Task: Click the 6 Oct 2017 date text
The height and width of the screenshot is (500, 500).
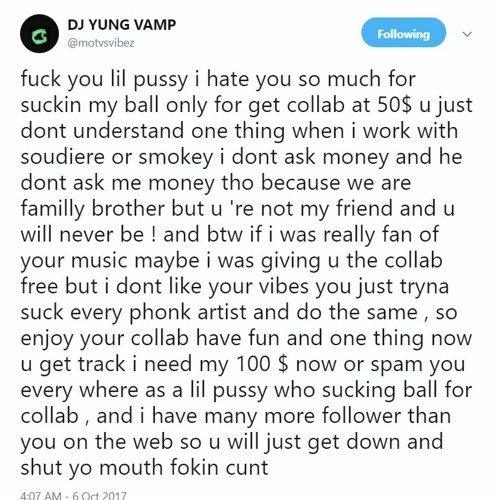Action: pos(99,495)
